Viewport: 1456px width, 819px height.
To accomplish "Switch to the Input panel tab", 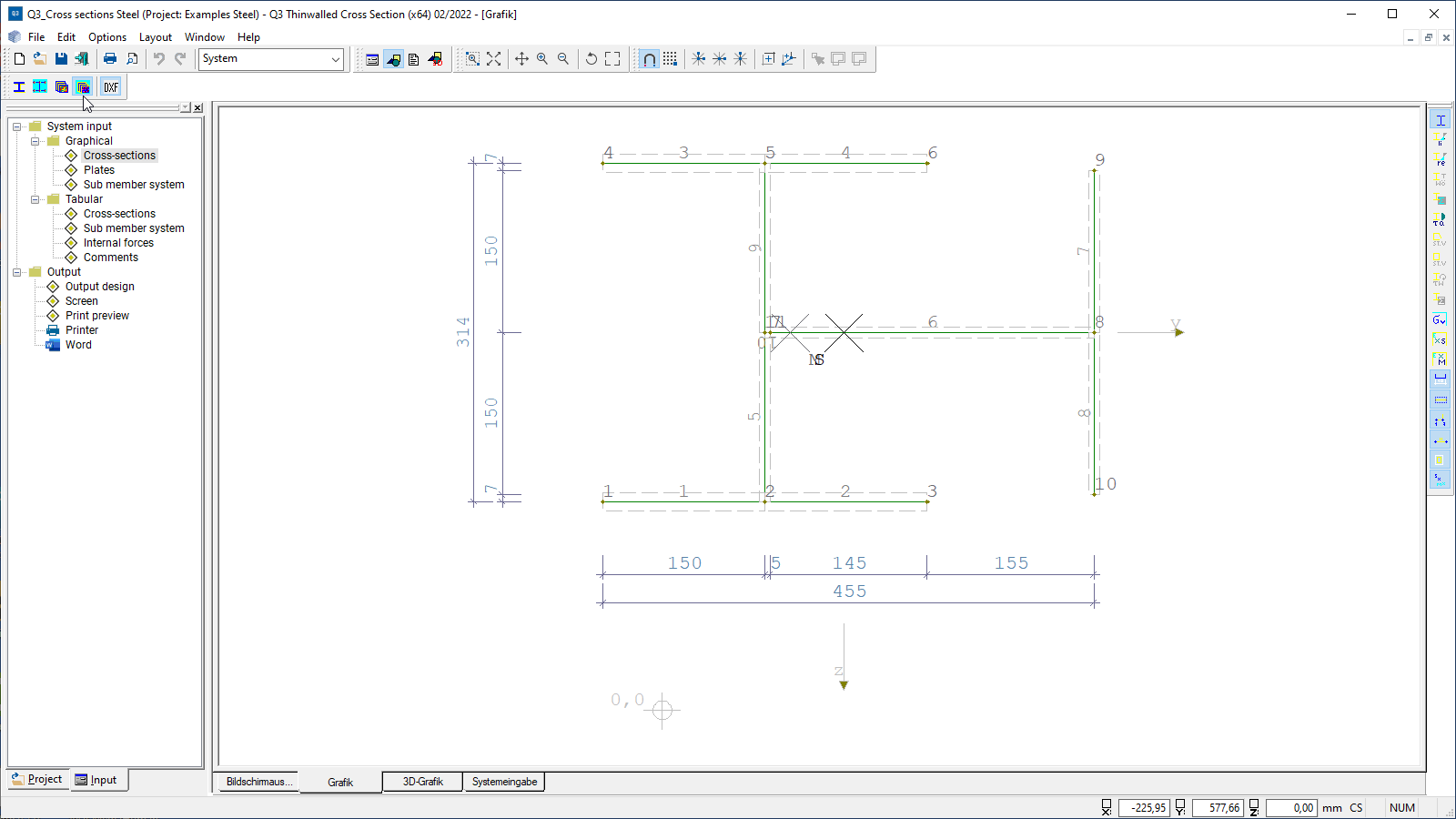I will point(98,780).
